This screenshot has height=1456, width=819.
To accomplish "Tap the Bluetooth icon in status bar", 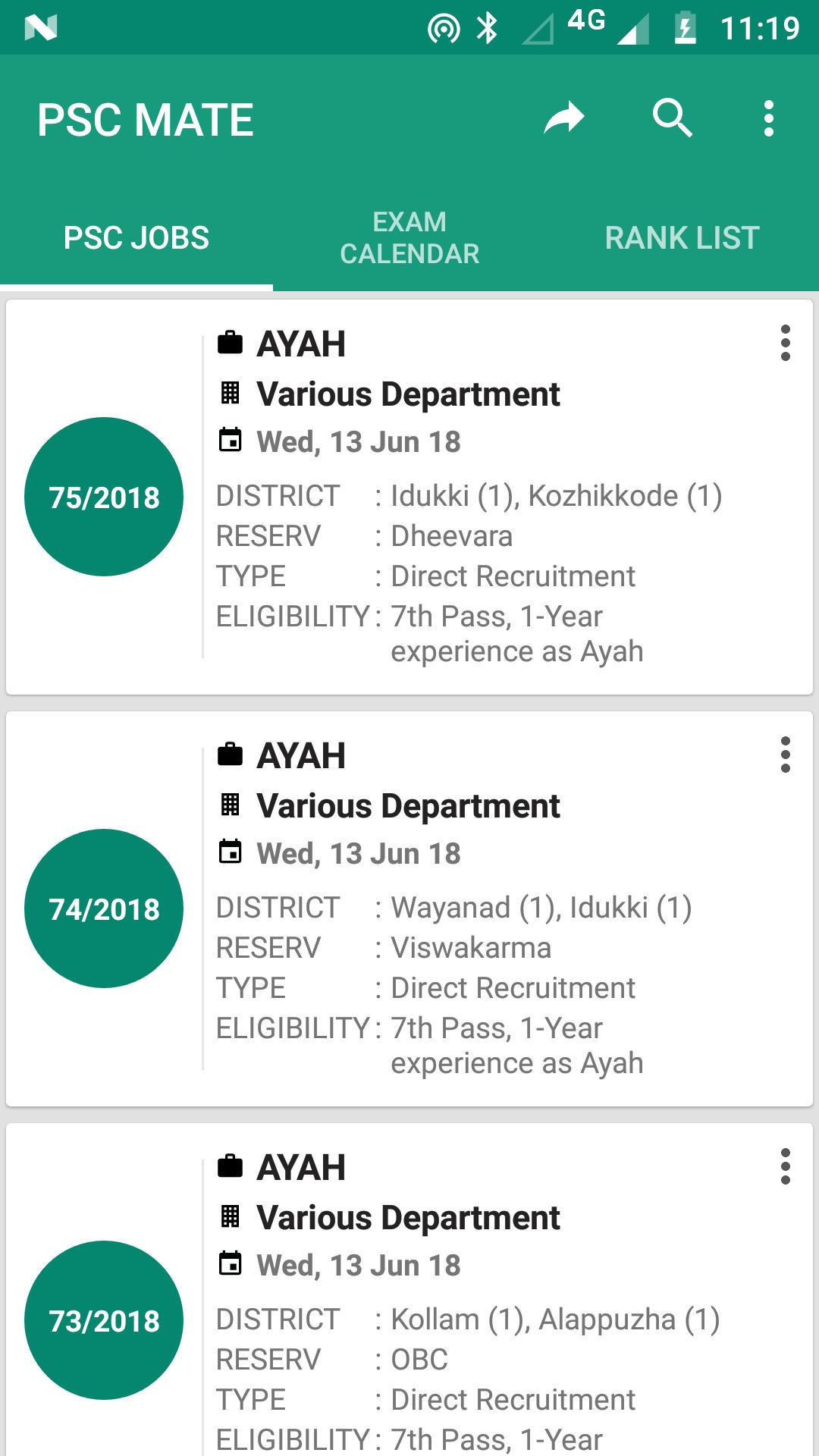I will point(487,29).
